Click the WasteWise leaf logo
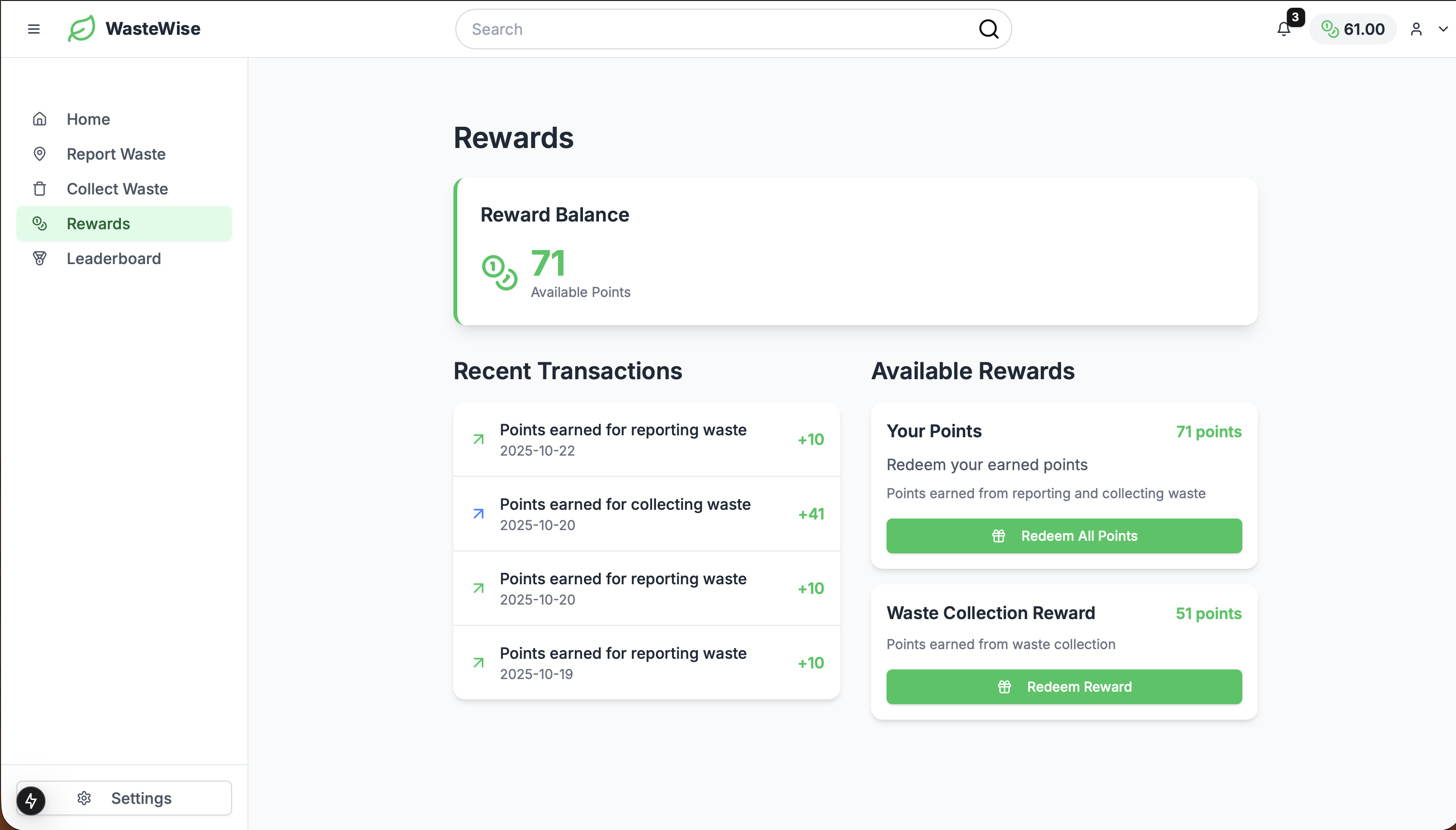 coord(82,29)
